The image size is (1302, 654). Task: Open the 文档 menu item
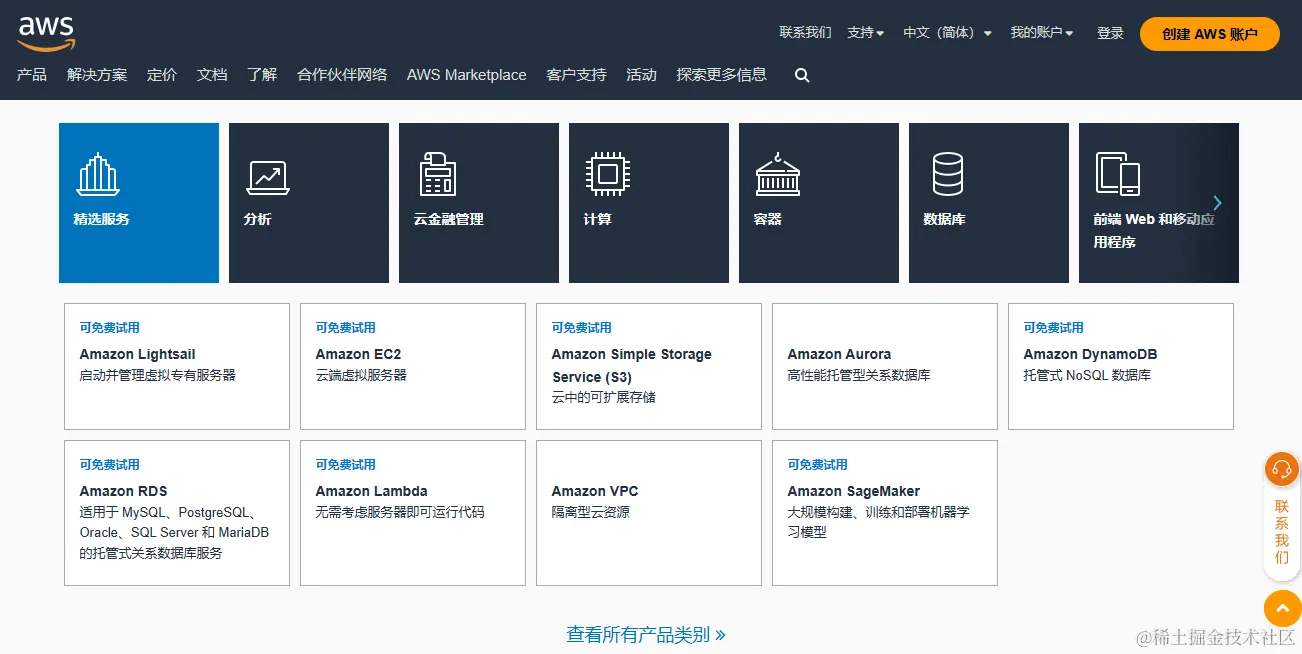click(212, 75)
